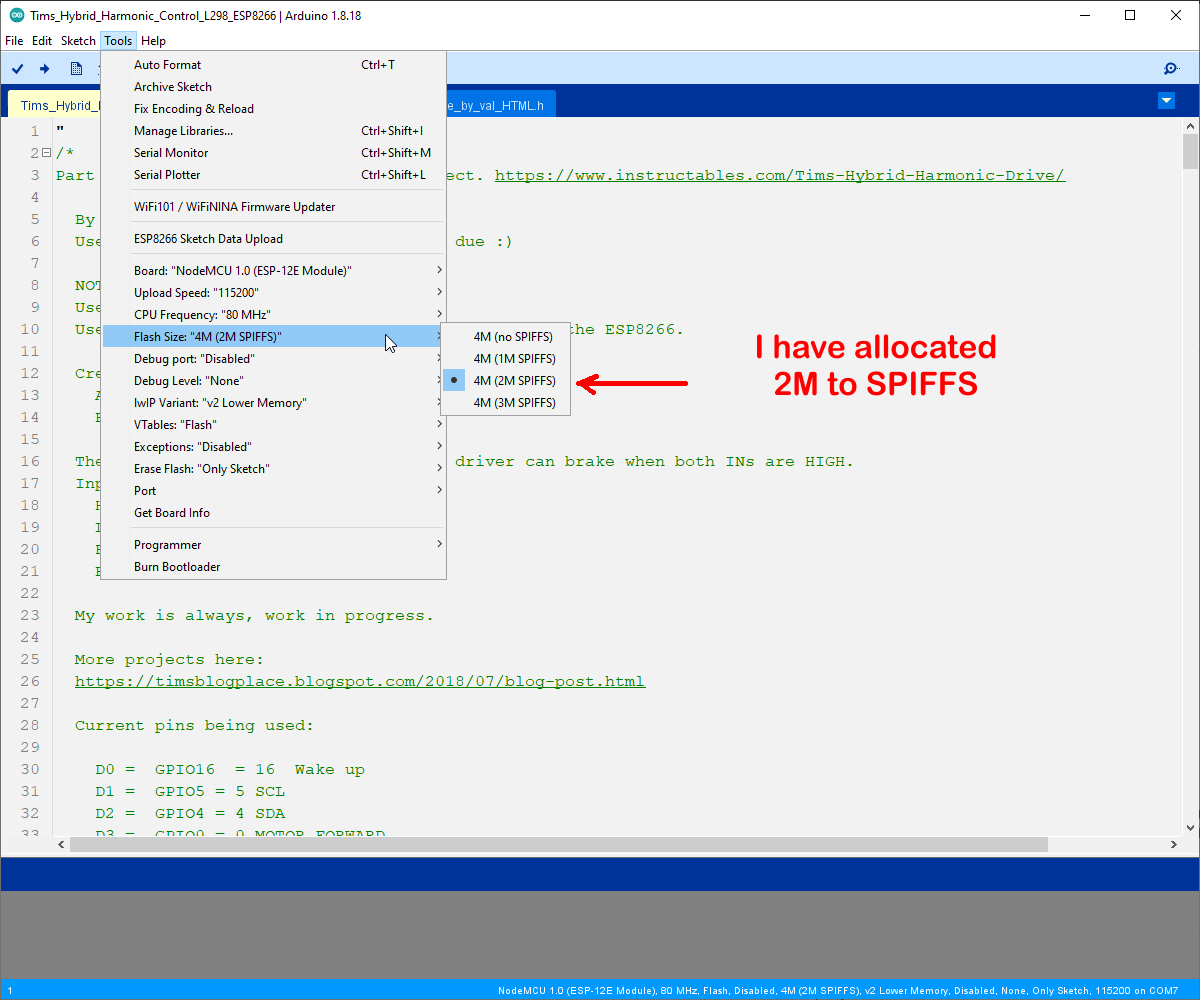The height and width of the screenshot is (1000, 1200).
Task: Click the horizontal scrollbar right arrow
Action: pyautogui.click(x=1174, y=844)
